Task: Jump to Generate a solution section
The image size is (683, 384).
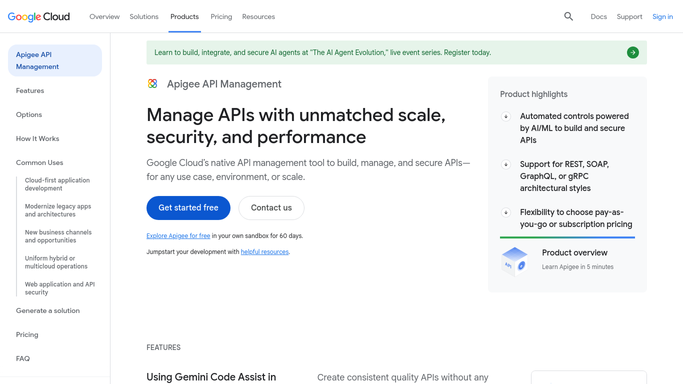Action: point(48,310)
